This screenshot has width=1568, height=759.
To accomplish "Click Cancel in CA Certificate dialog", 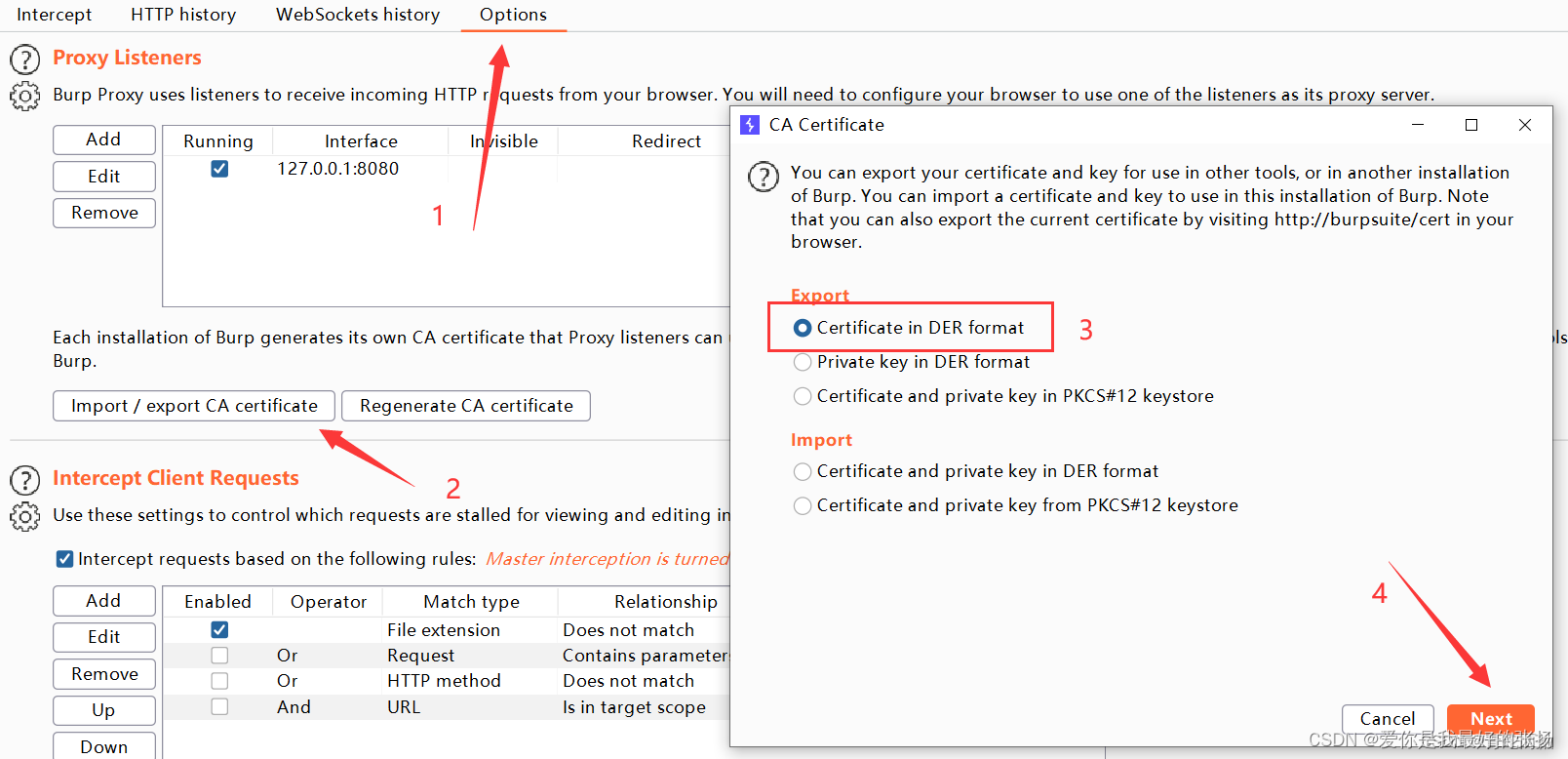I will click(1388, 719).
